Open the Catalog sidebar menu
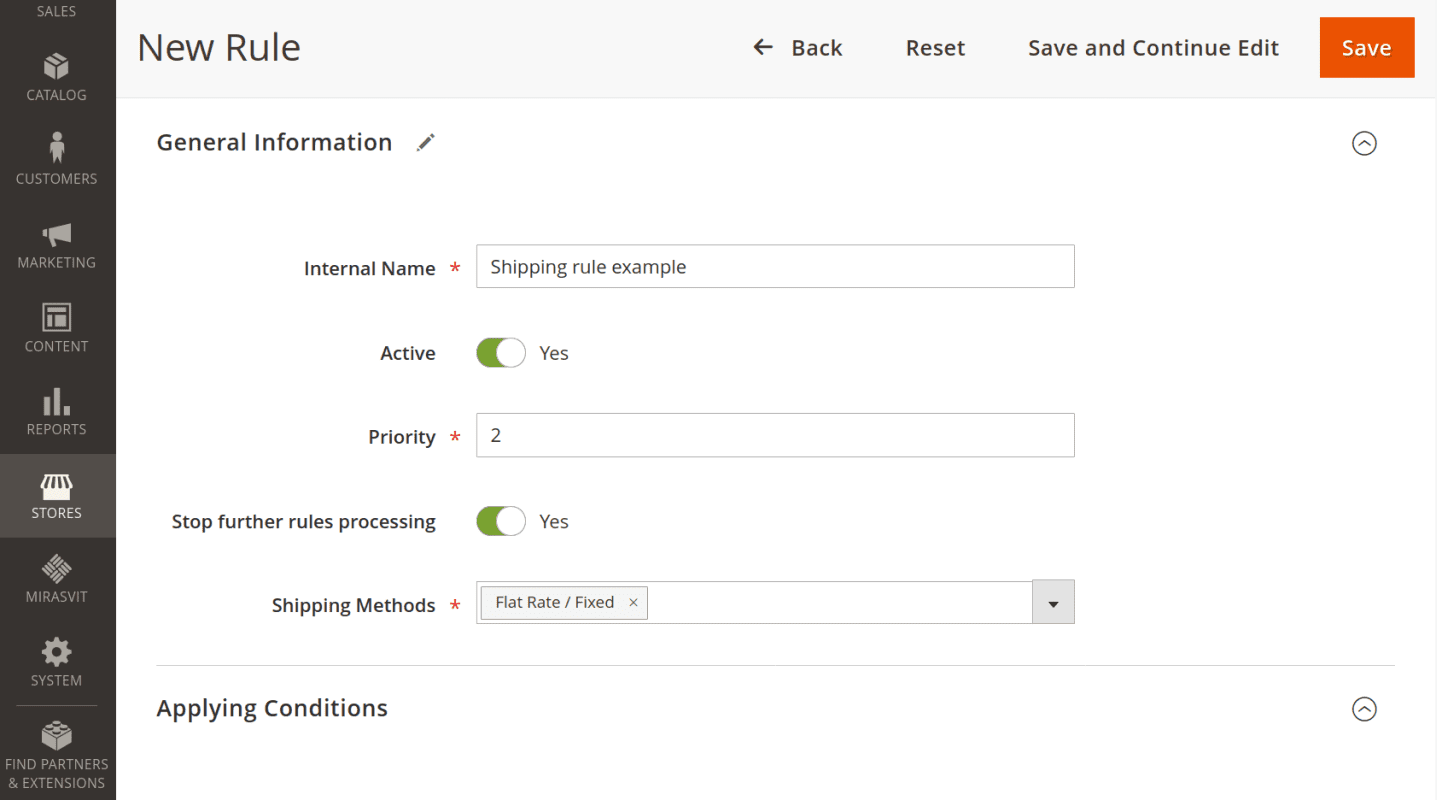 [x=57, y=78]
